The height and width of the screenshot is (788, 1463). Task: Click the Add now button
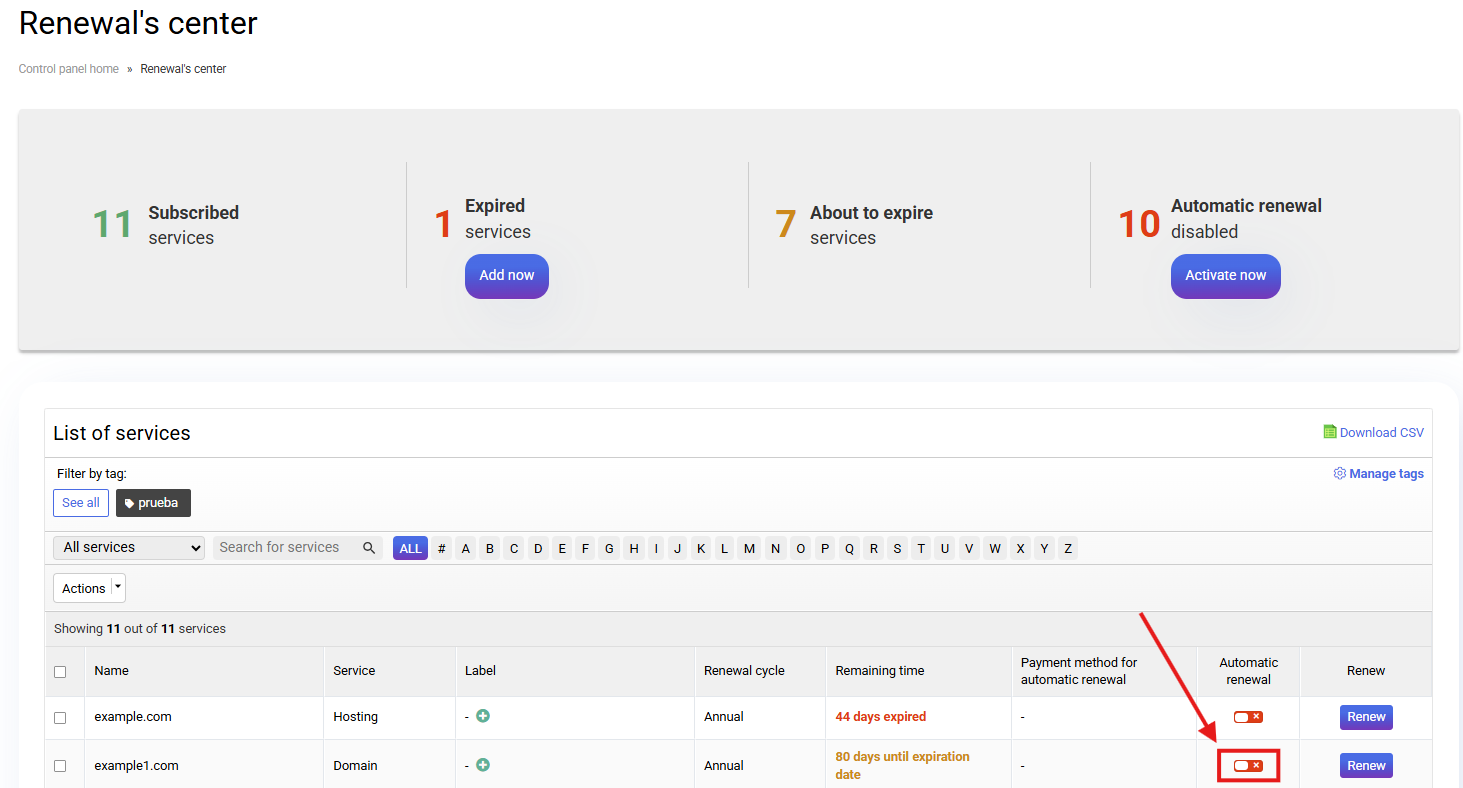pyautogui.click(x=506, y=276)
